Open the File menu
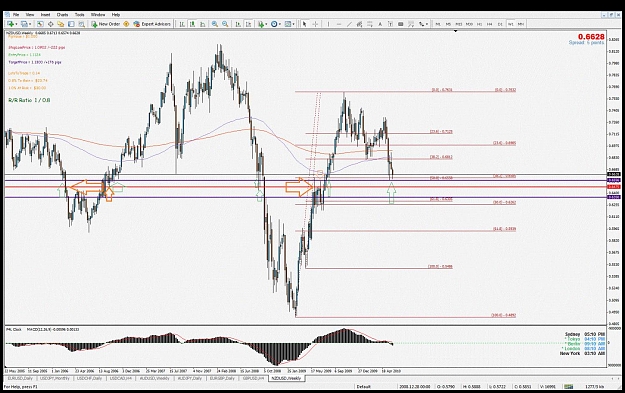625x393 pixels. point(16,15)
